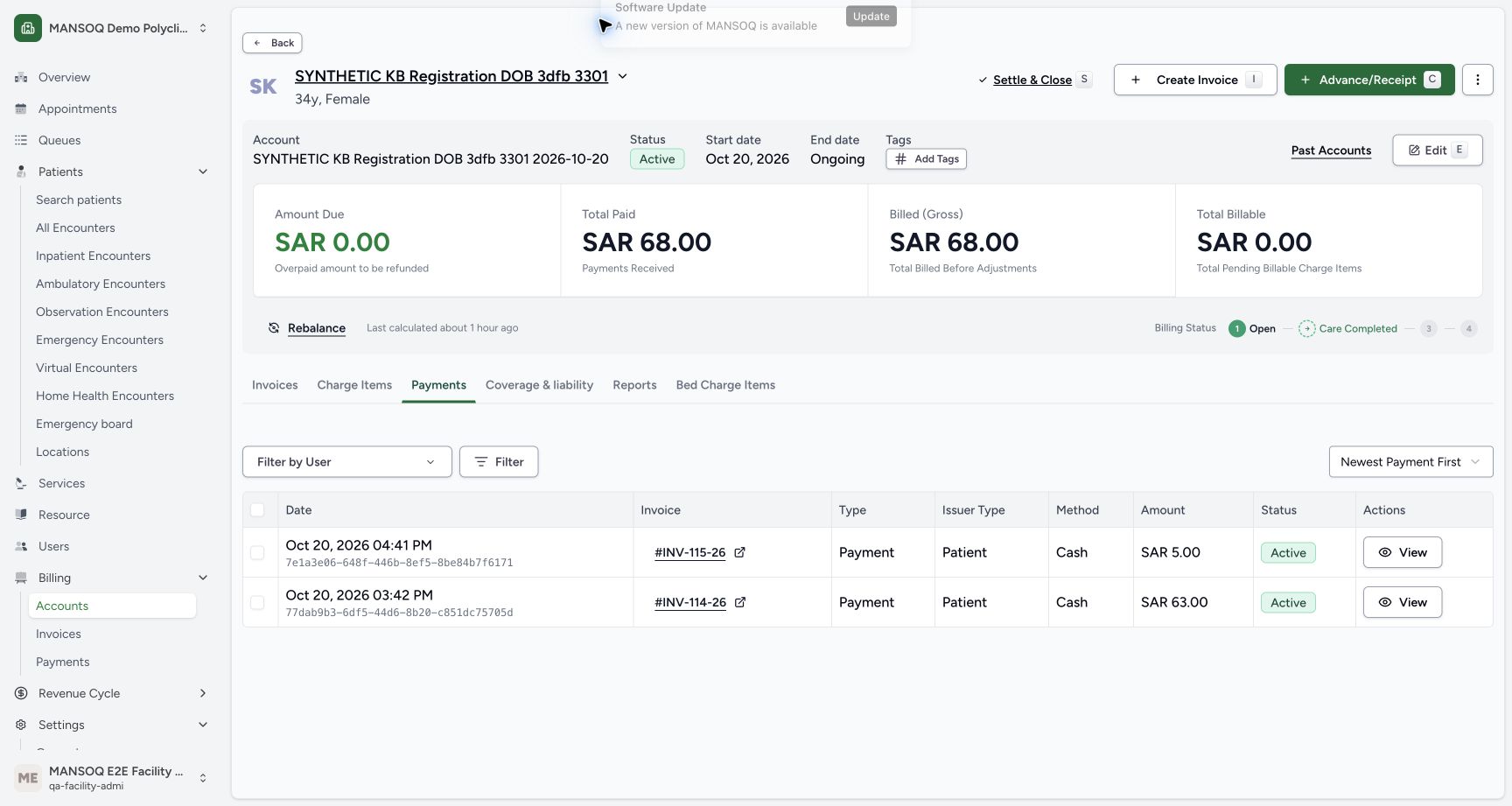Expand the patient name dropdown chevron
This screenshot has height=806, width=1512.
[622, 76]
